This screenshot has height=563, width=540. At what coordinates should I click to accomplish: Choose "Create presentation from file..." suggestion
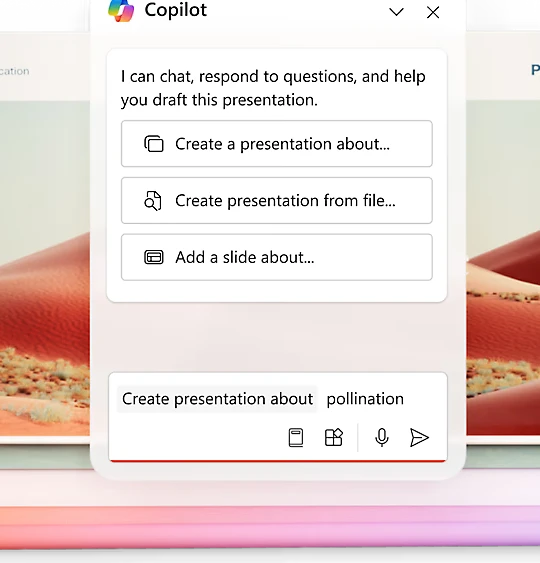pyautogui.click(x=276, y=200)
